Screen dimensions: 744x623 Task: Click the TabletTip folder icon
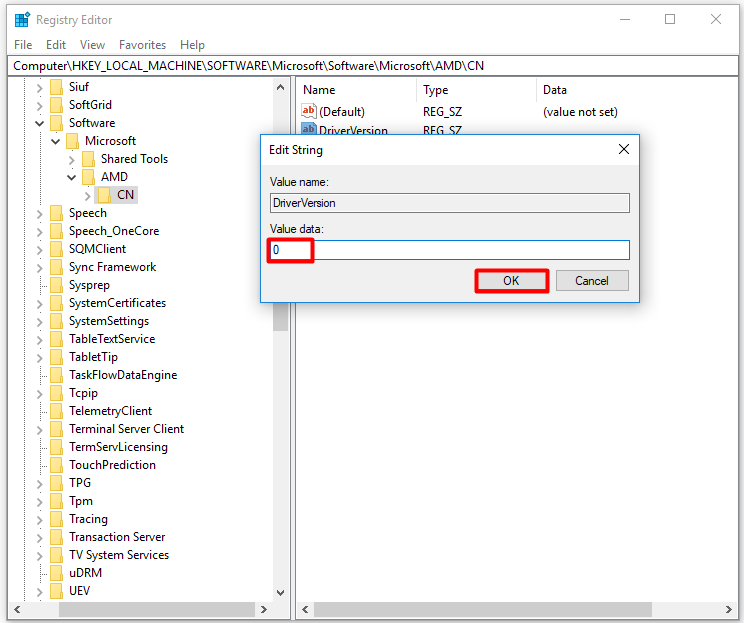56,357
